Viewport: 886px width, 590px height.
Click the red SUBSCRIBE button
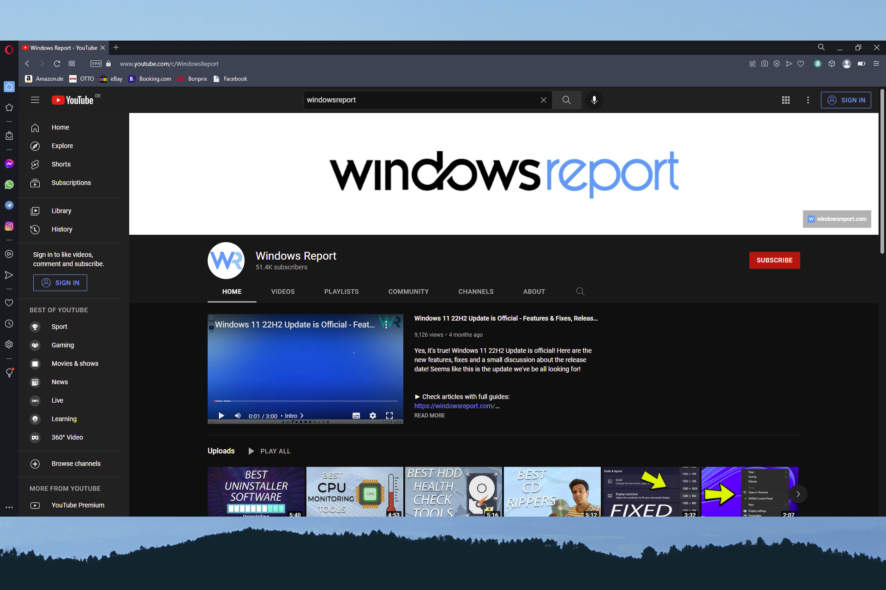[x=774, y=261]
